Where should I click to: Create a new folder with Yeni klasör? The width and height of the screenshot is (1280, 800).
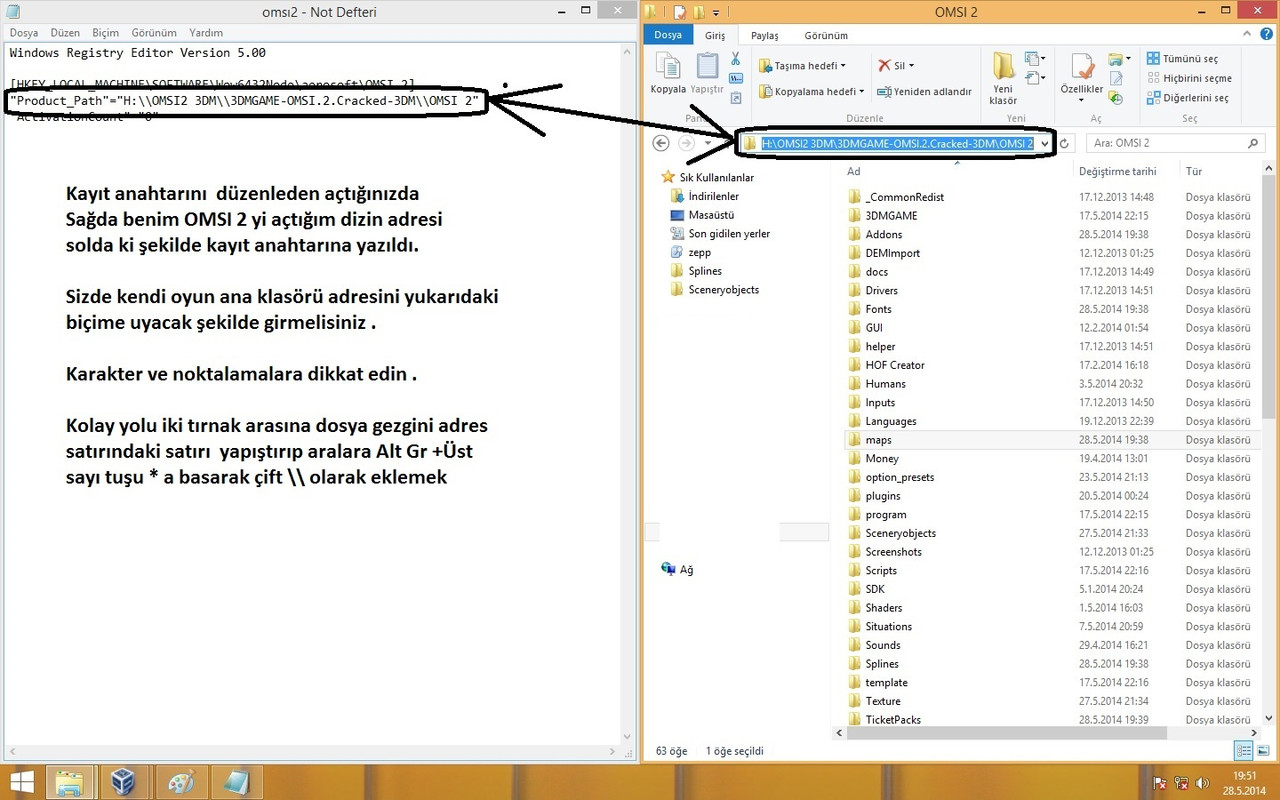(x=1003, y=79)
